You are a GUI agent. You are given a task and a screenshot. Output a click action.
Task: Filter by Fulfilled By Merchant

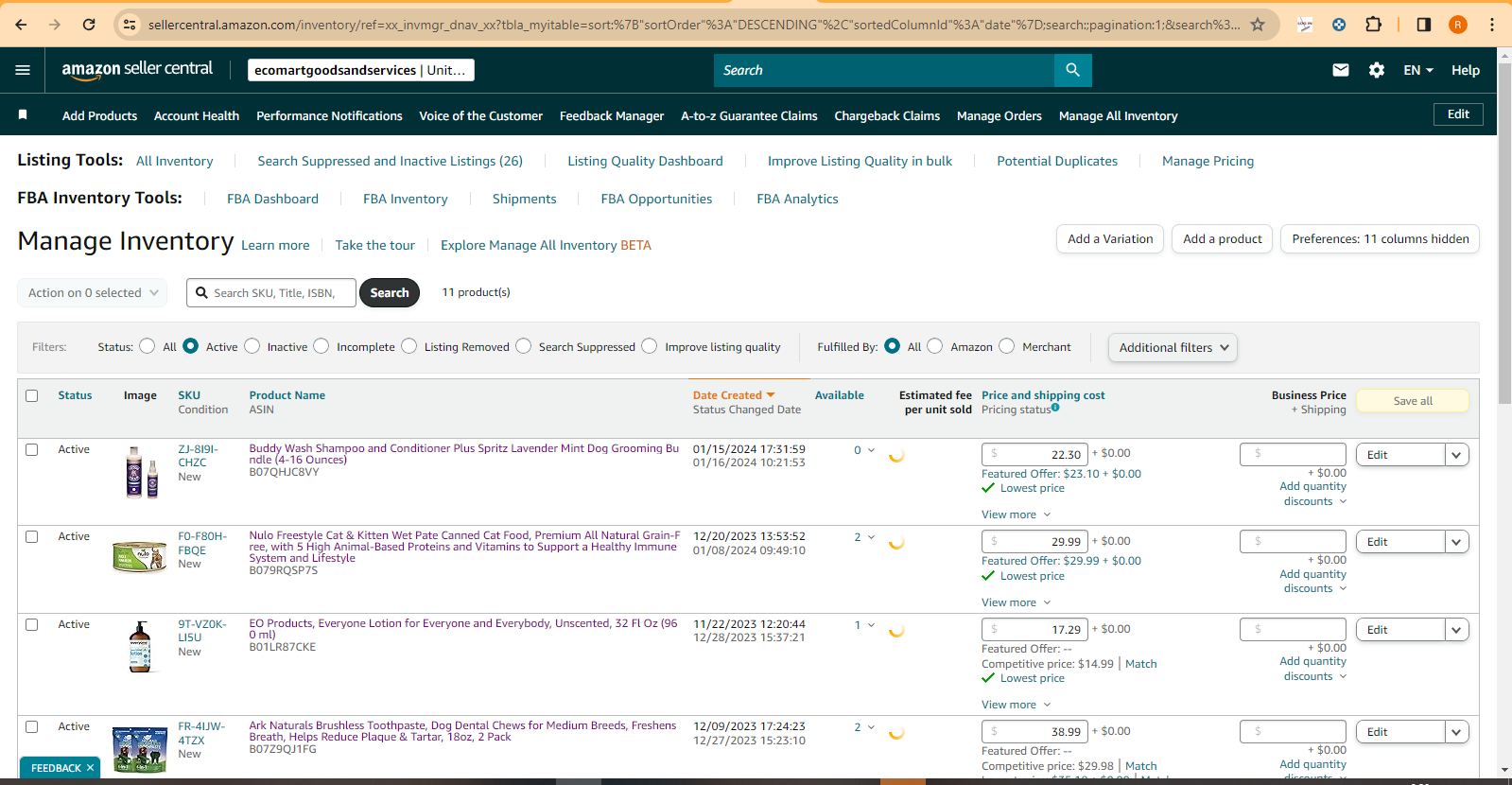(1007, 346)
